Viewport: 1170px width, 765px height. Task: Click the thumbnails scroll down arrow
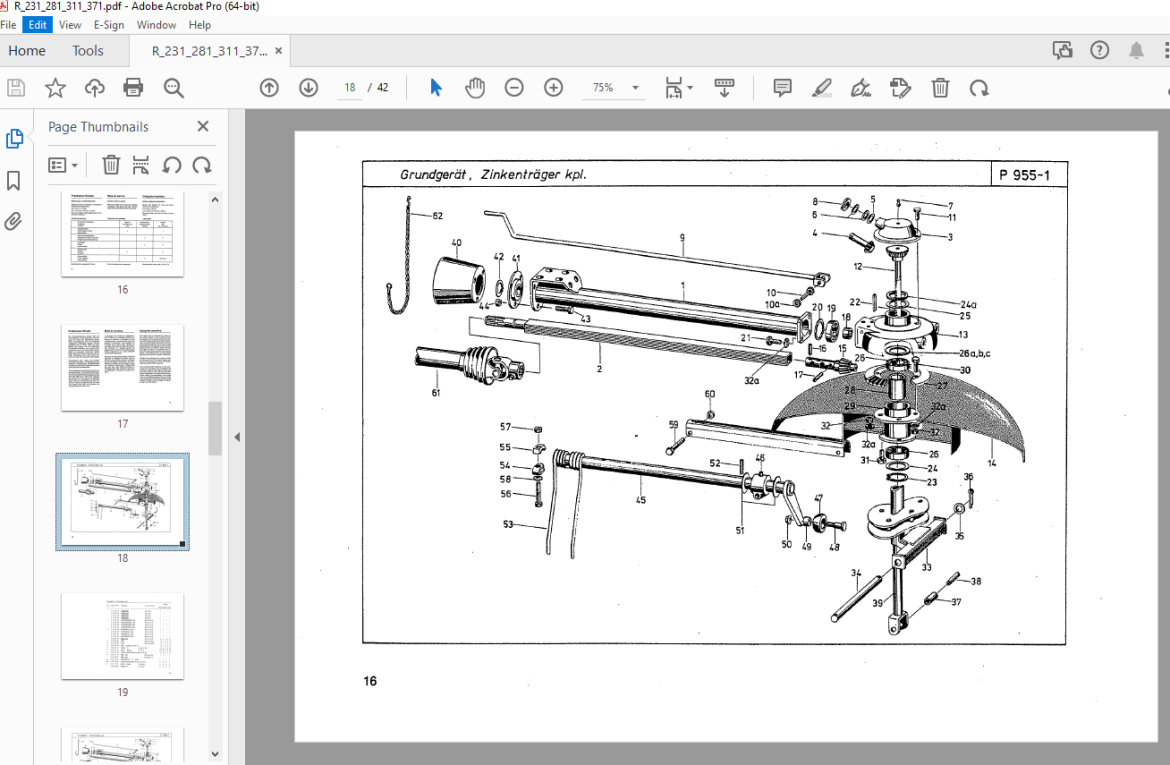[x=215, y=754]
